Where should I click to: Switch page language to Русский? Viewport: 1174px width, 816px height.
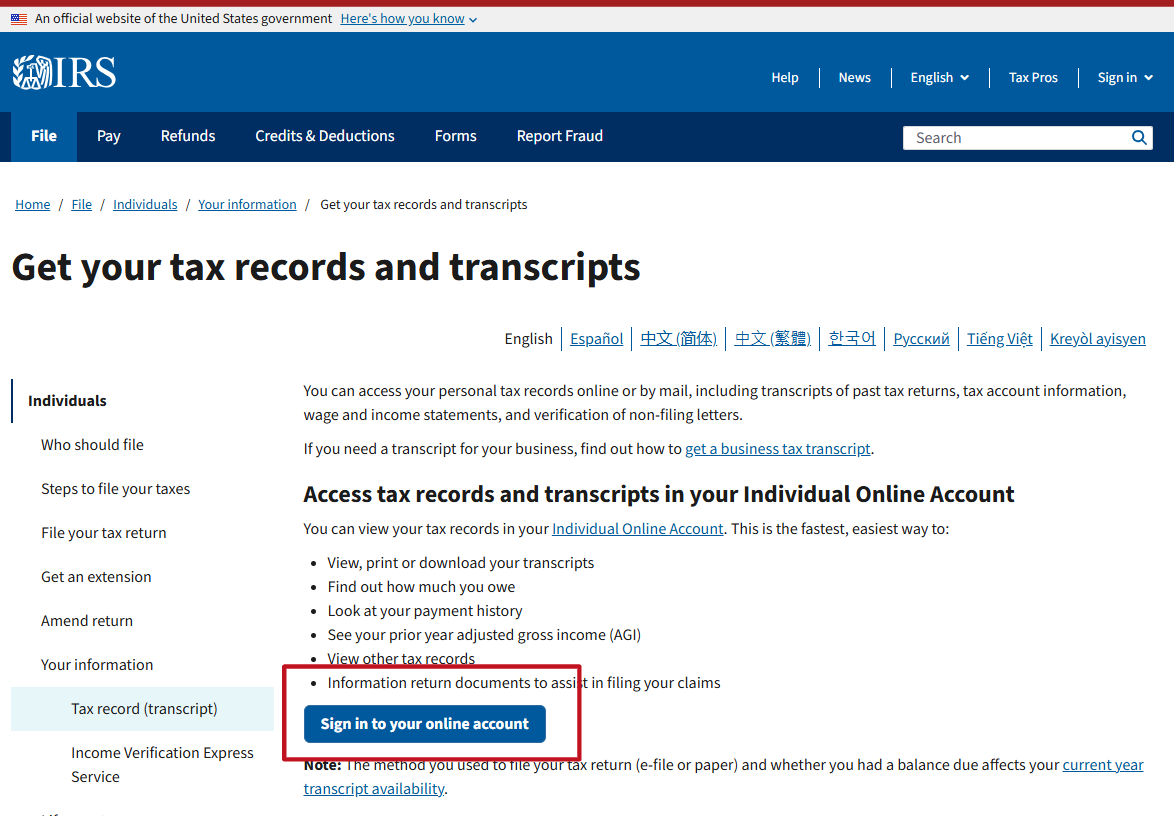point(921,338)
